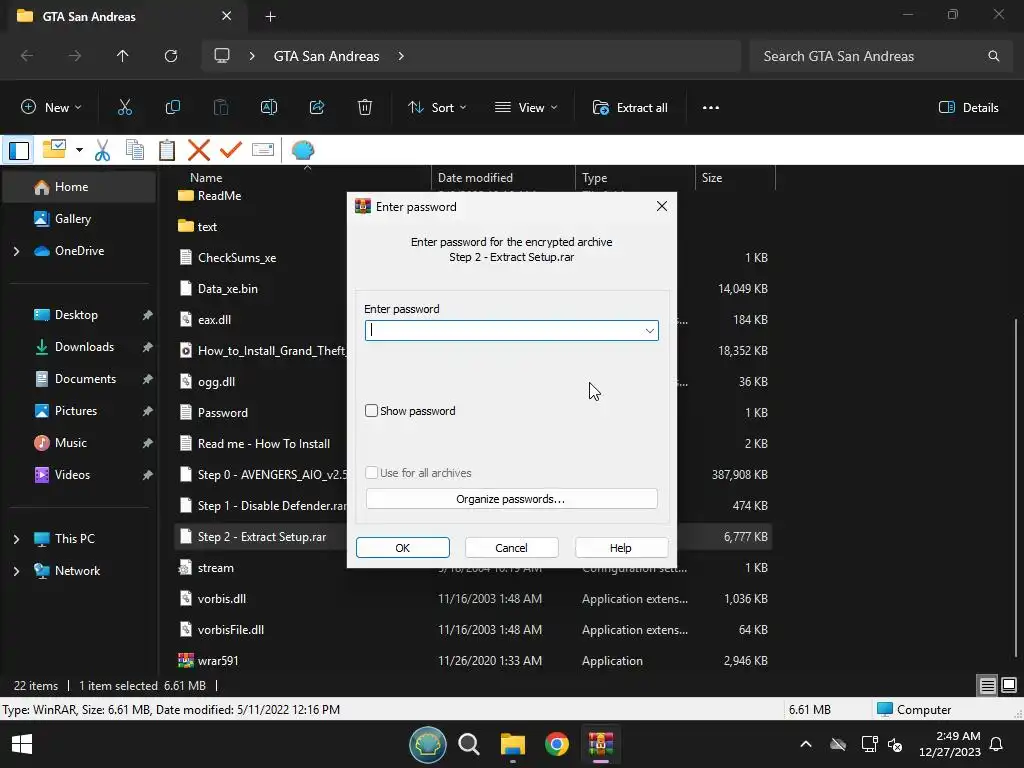Go to Home in the sidebar
1024x768 pixels.
pos(79,187)
